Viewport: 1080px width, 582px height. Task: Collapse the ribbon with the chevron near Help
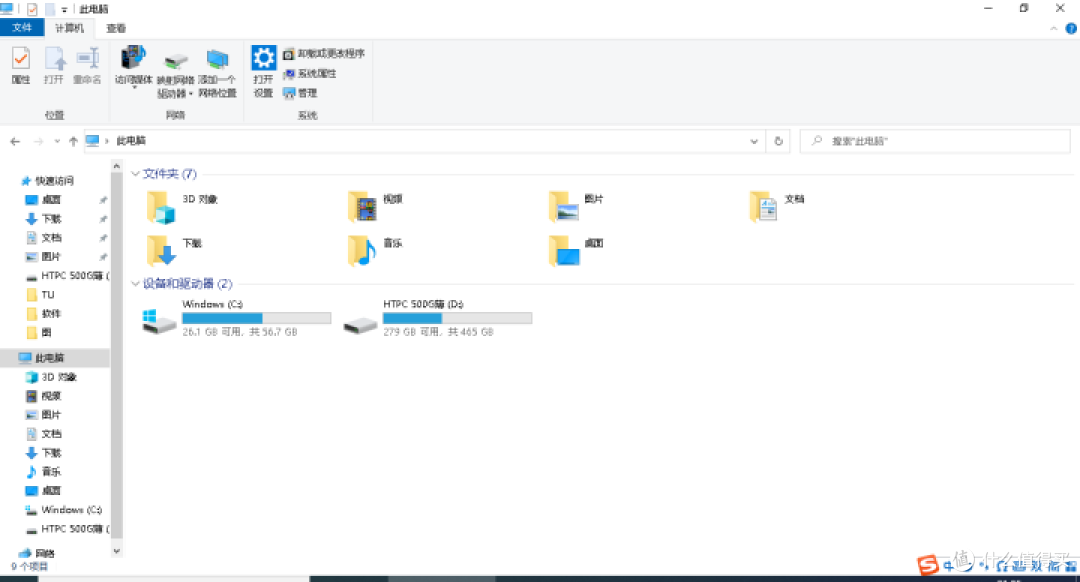[1053, 29]
